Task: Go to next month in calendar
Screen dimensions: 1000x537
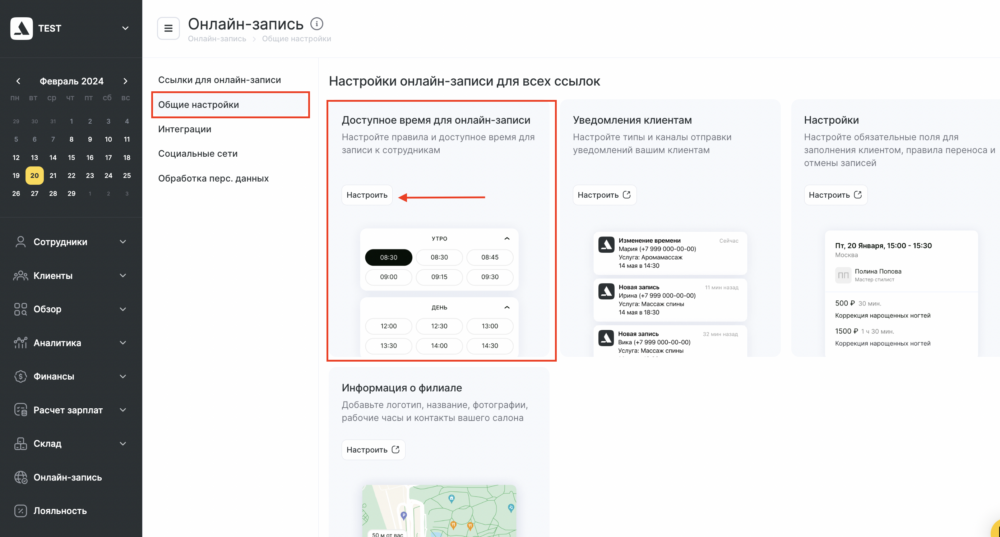Action: pos(125,81)
